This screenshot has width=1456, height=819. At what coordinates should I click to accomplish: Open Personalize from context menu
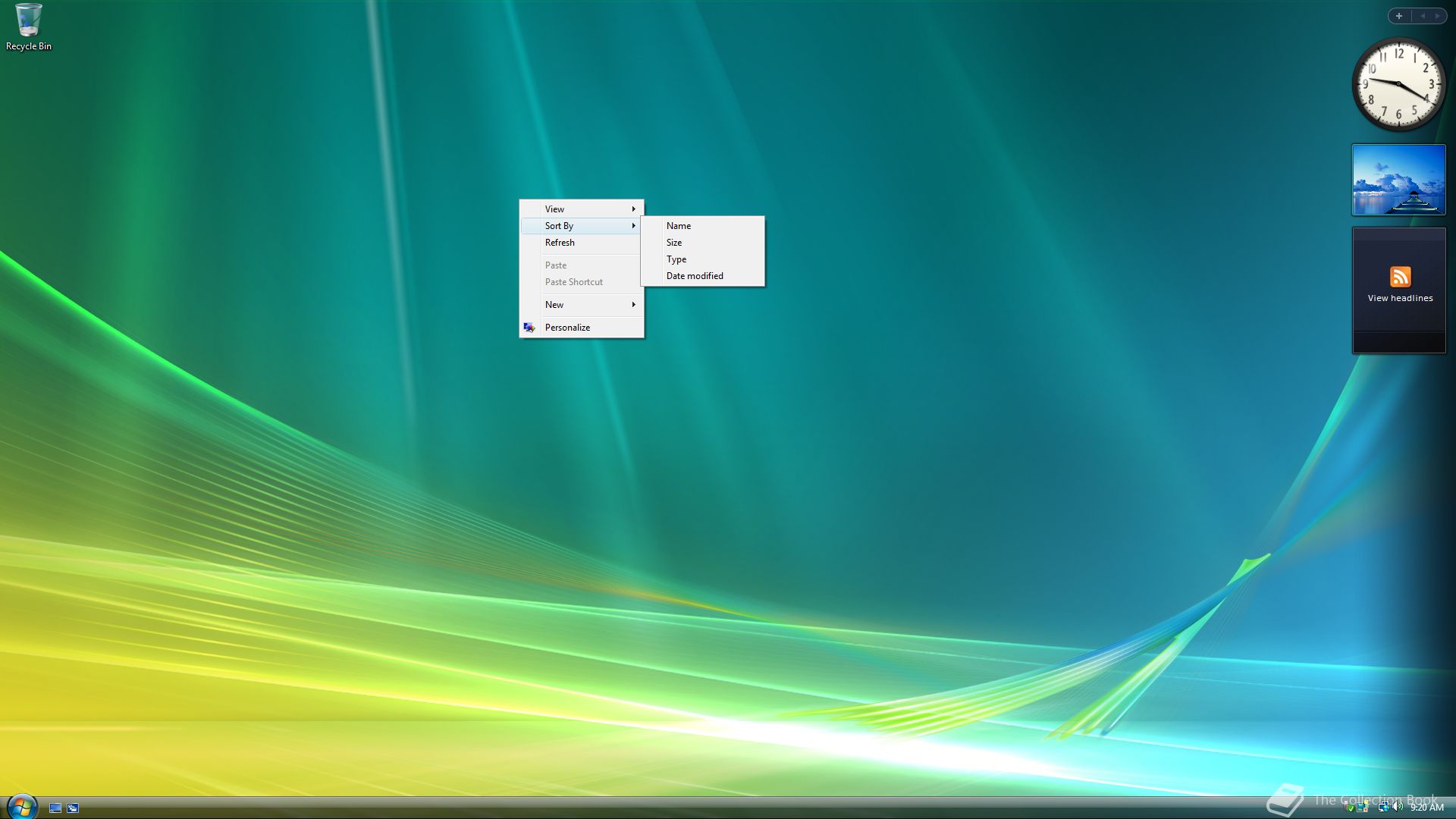(x=567, y=327)
